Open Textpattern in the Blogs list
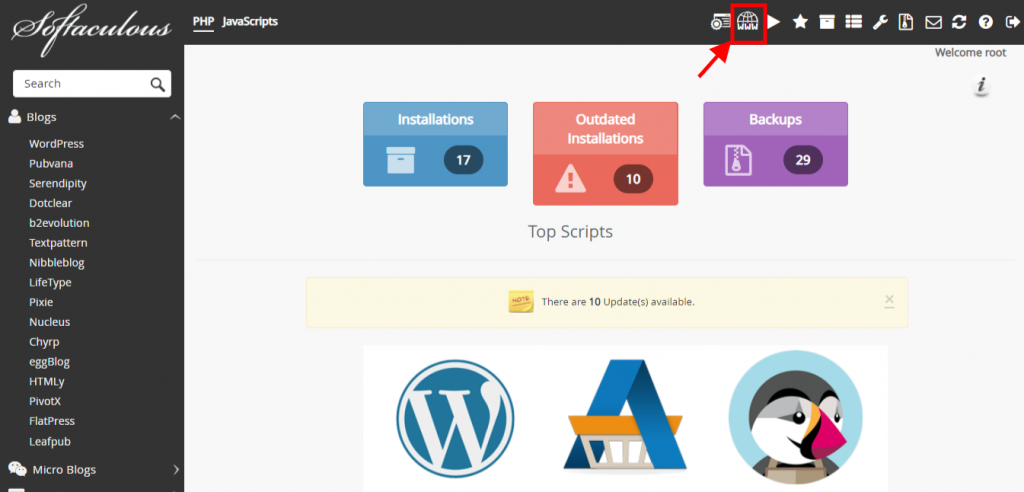Viewport: 1024px width, 492px height. 58,243
